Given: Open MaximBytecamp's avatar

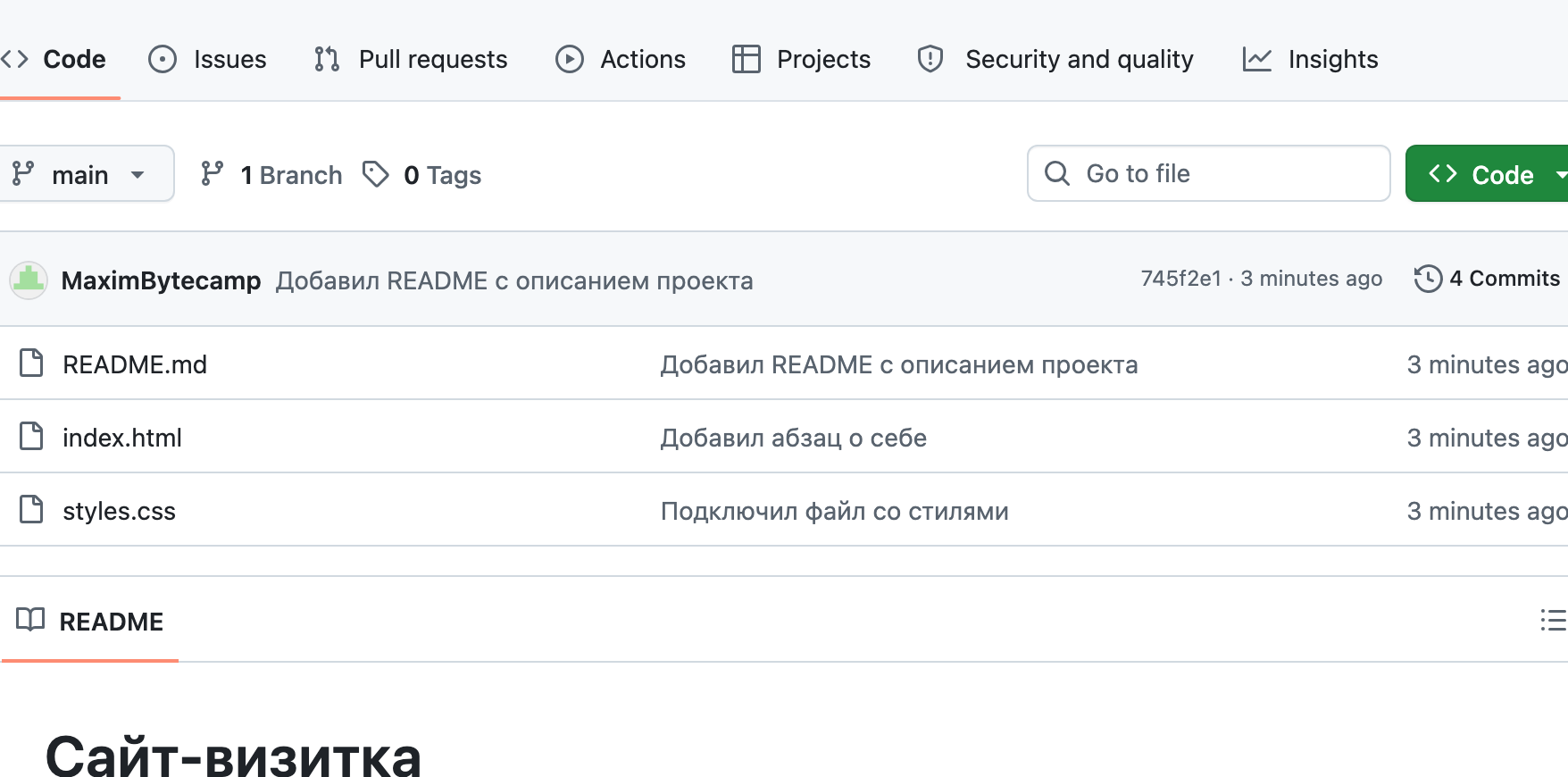Looking at the screenshot, I should (x=29, y=280).
